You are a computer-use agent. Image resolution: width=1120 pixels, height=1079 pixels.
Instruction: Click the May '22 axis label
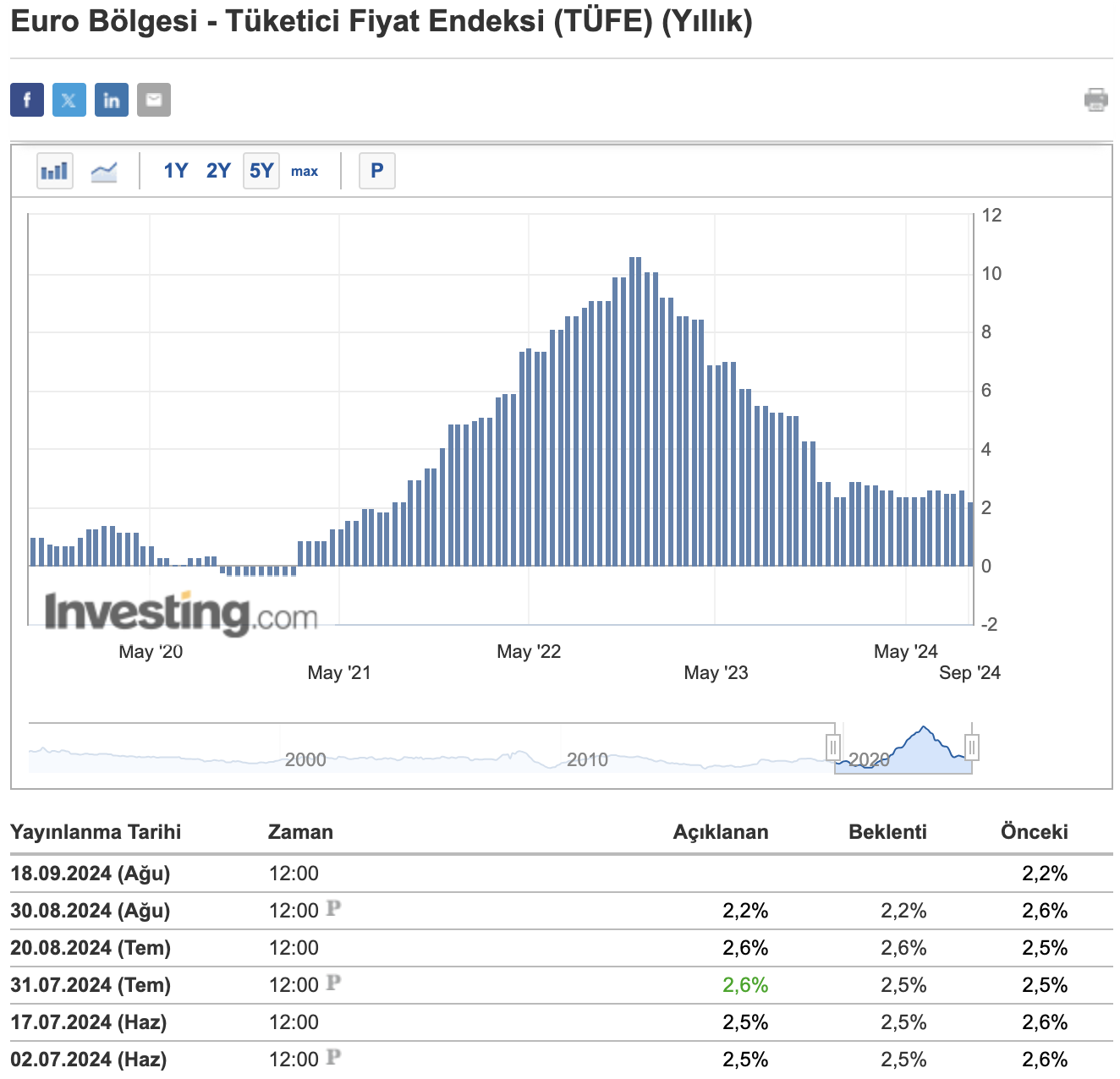[x=529, y=651]
